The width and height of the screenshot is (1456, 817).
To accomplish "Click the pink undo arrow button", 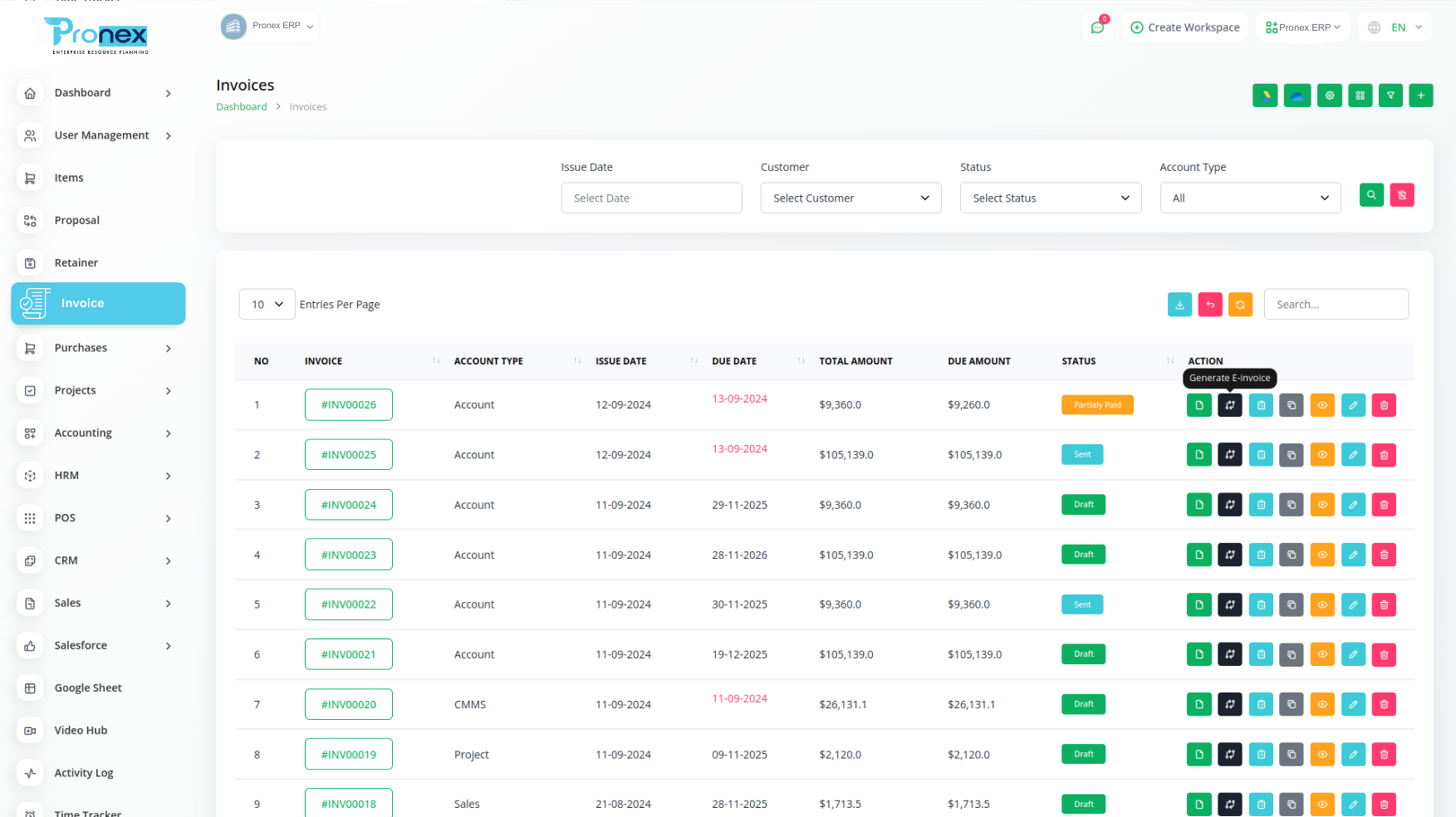I will coord(1210,305).
